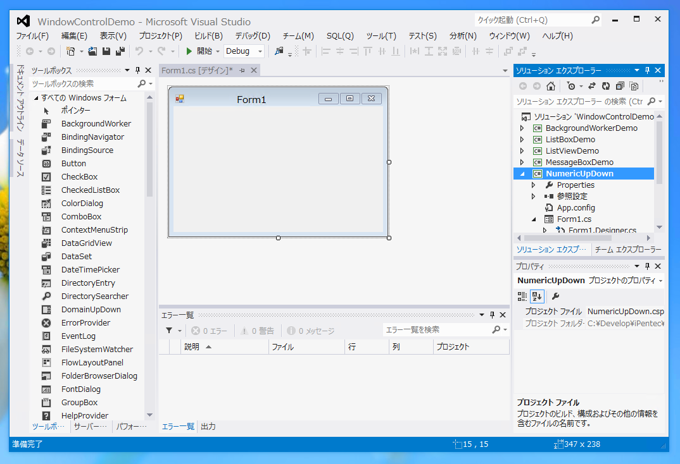Click the Form1 design surface title bar

pos(278,99)
